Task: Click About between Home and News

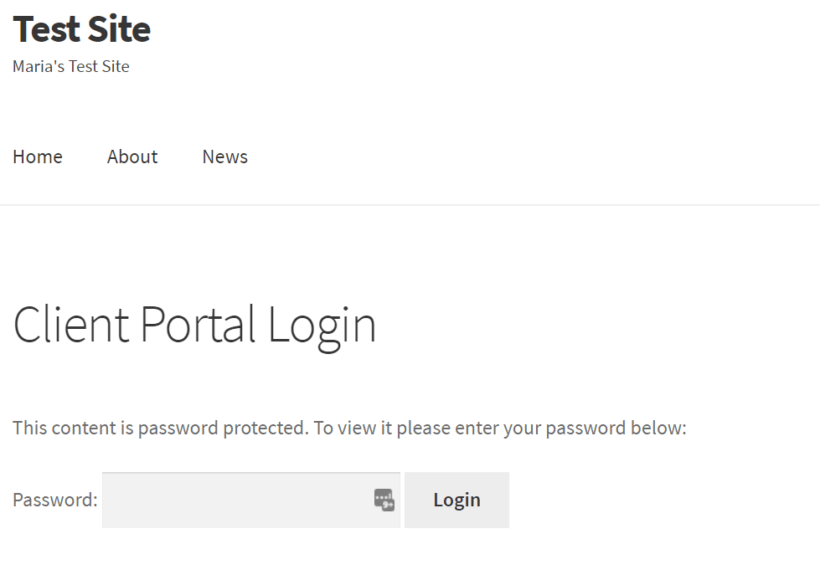Action: tap(131, 156)
